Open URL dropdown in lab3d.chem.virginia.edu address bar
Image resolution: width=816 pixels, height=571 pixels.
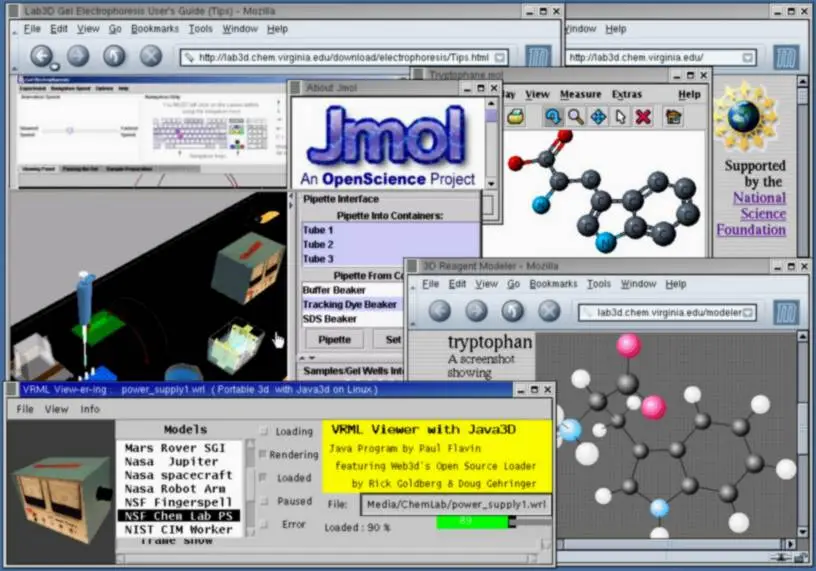pyautogui.click(x=747, y=57)
